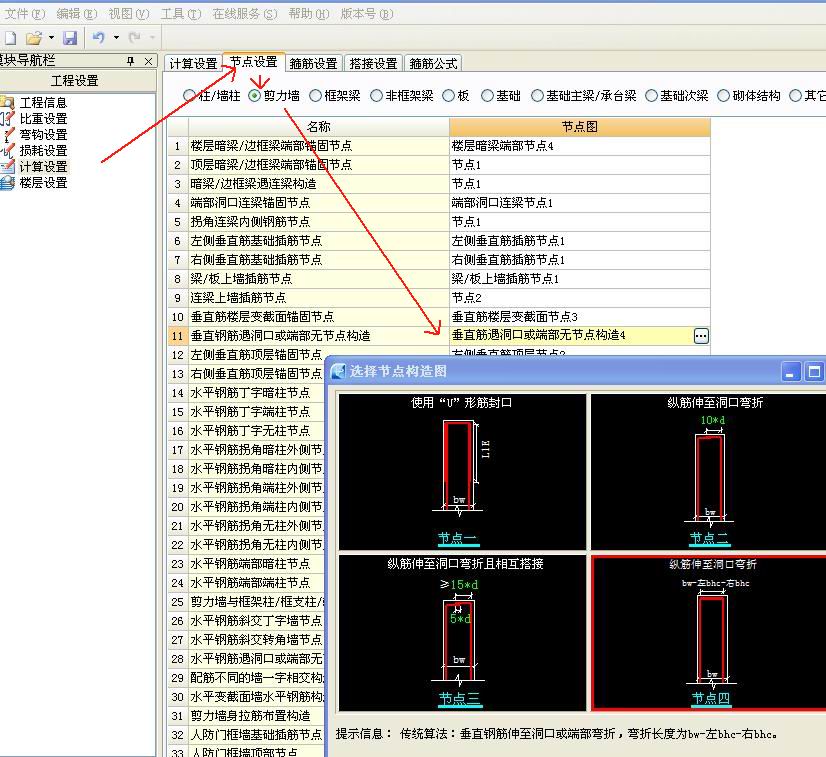Click the 楼层设置 icon in navigation
The height and width of the screenshot is (757, 826).
coord(7,183)
